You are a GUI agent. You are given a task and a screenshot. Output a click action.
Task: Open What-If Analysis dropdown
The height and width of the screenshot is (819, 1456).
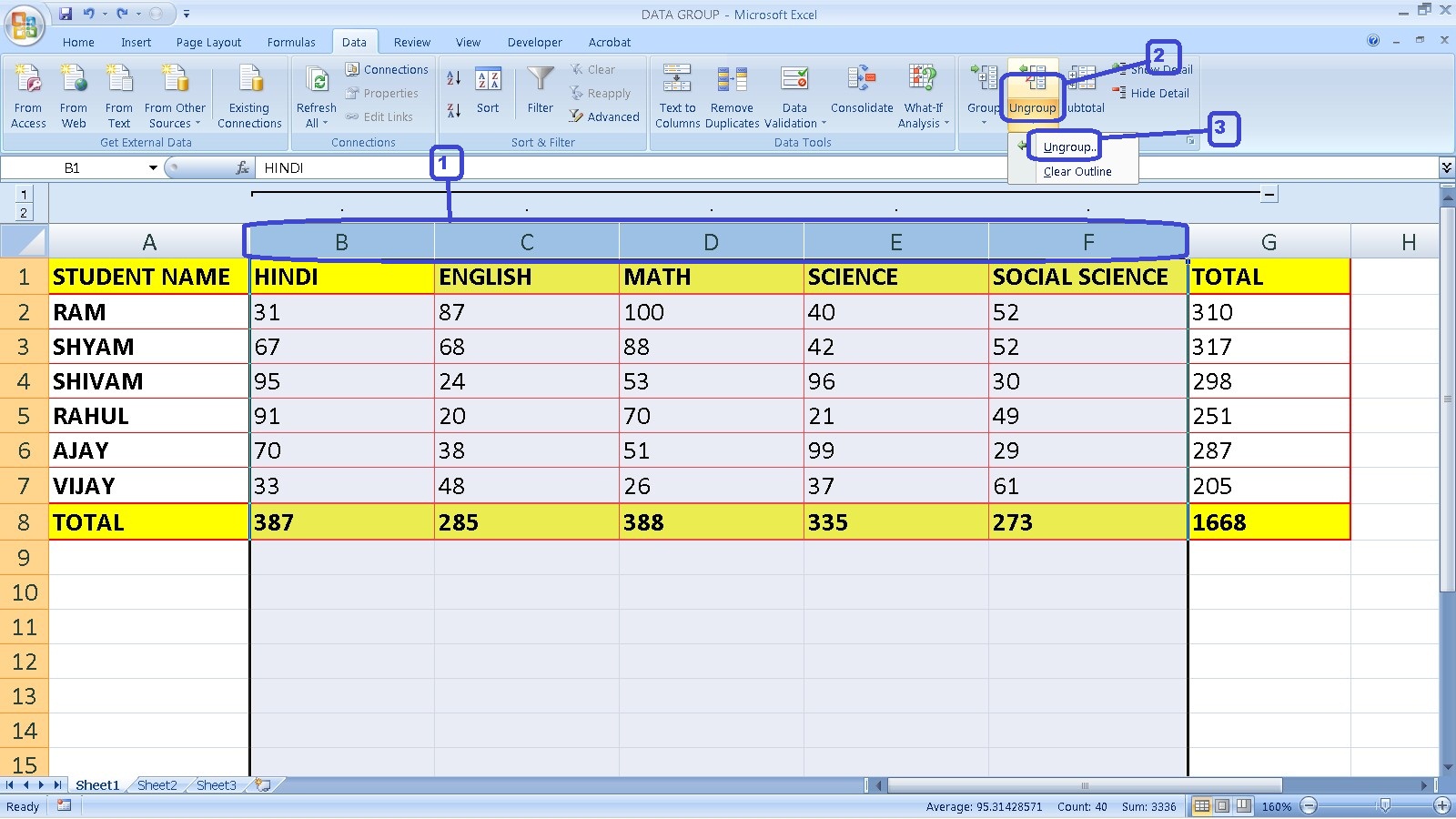coord(923,96)
